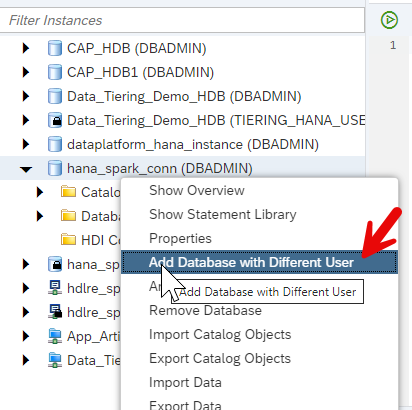Click the Filter Instances search field
The width and height of the screenshot is (412, 410).
182,20
